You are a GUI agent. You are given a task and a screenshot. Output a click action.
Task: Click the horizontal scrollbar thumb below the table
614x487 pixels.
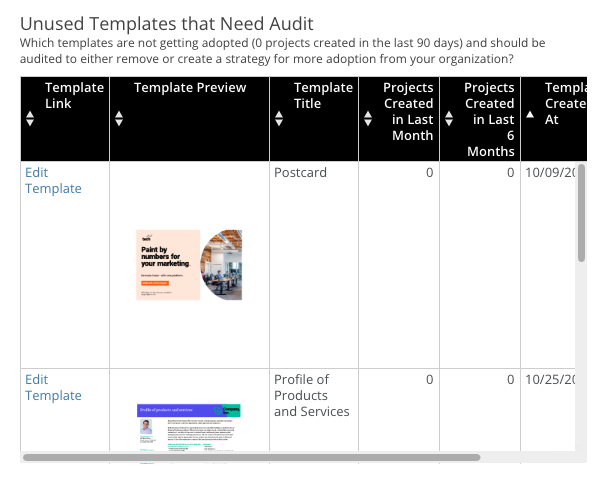pos(251,457)
